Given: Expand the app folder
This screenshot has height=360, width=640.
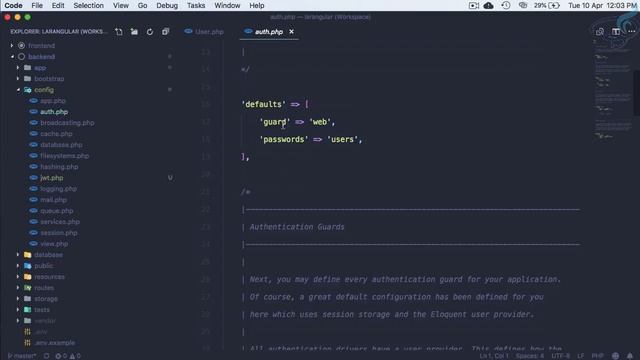Looking at the screenshot, I should coord(40,68).
